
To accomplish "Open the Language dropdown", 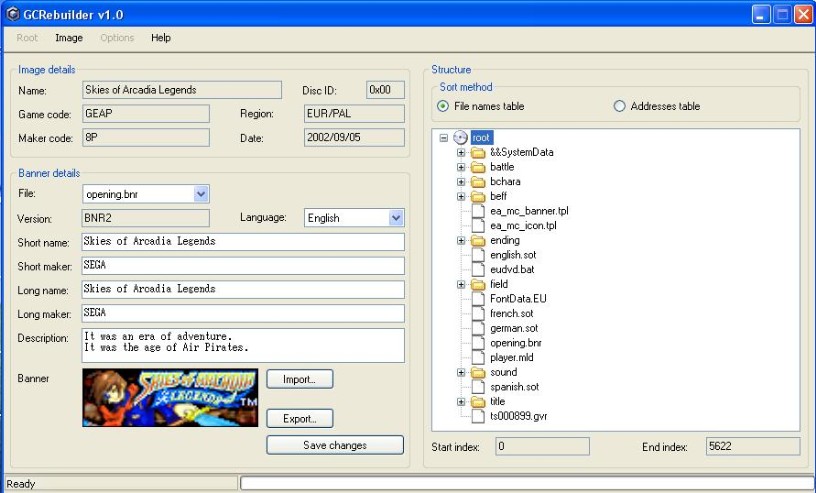I will click(396, 218).
